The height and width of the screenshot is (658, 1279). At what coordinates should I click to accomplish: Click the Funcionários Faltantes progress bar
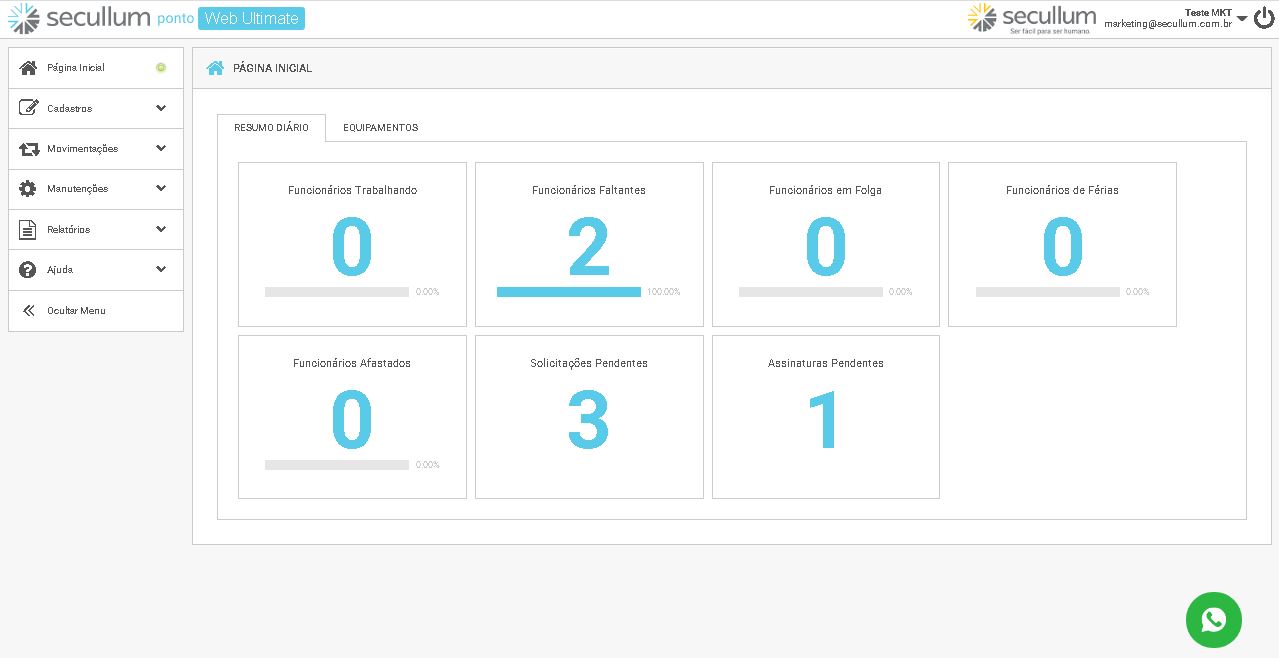[x=568, y=292]
